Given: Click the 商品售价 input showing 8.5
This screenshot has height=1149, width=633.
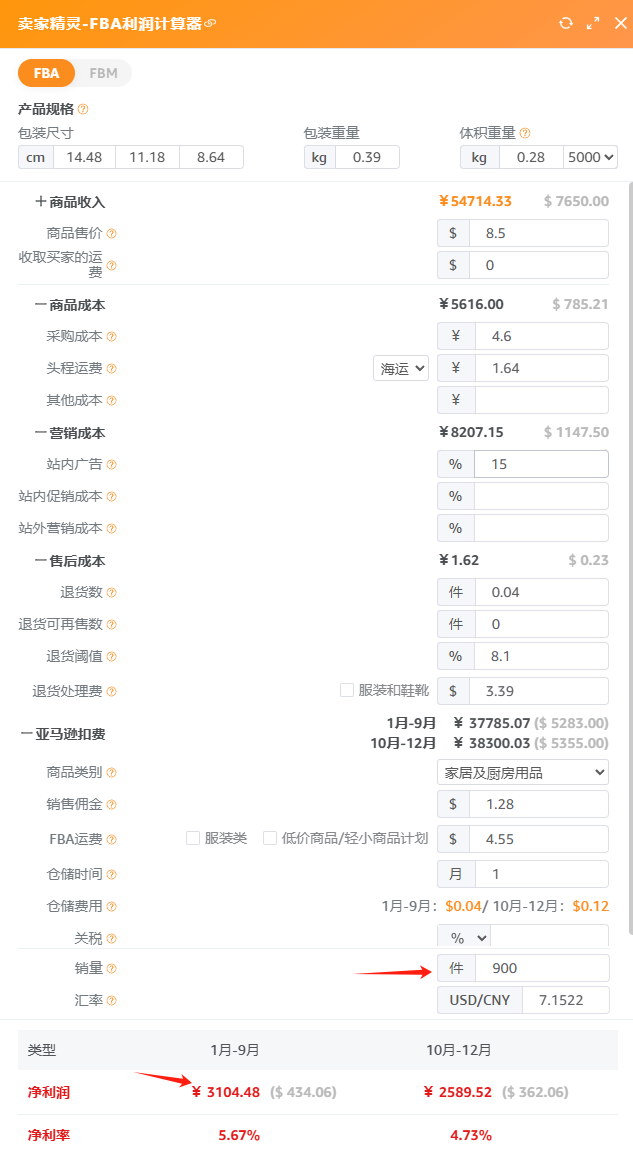Looking at the screenshot, I should [541, 233].
